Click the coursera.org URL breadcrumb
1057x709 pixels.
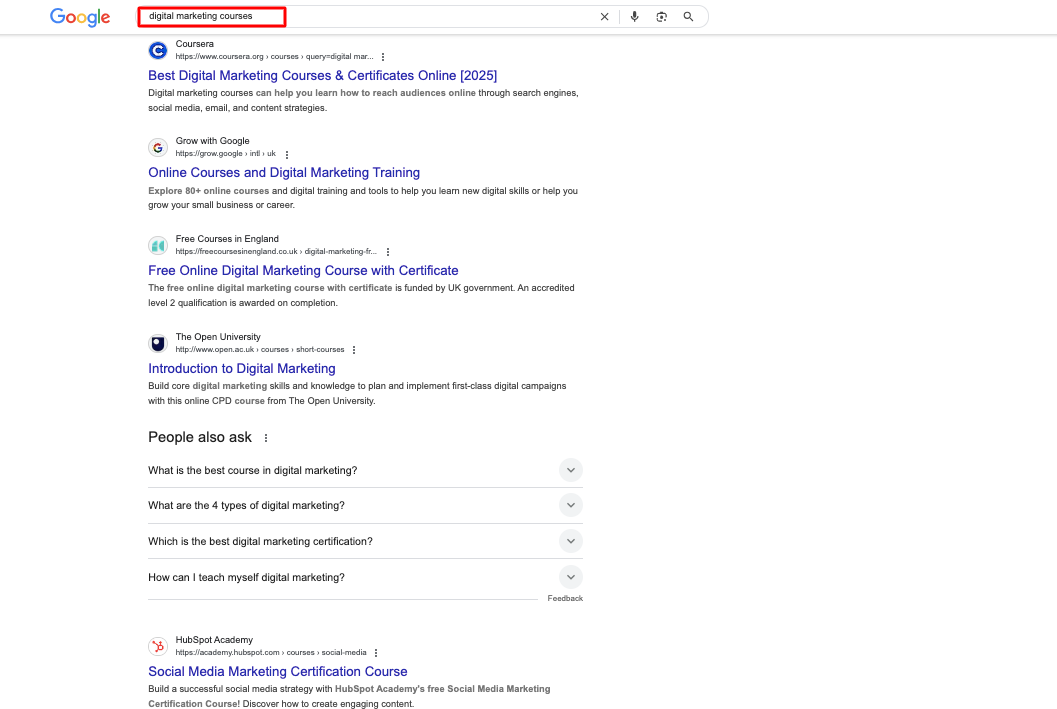click(274, 57)
